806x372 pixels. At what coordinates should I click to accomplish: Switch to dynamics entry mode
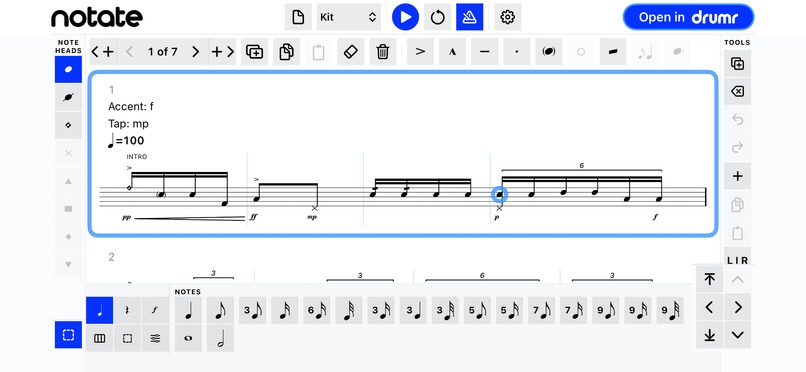pos(155,310)
